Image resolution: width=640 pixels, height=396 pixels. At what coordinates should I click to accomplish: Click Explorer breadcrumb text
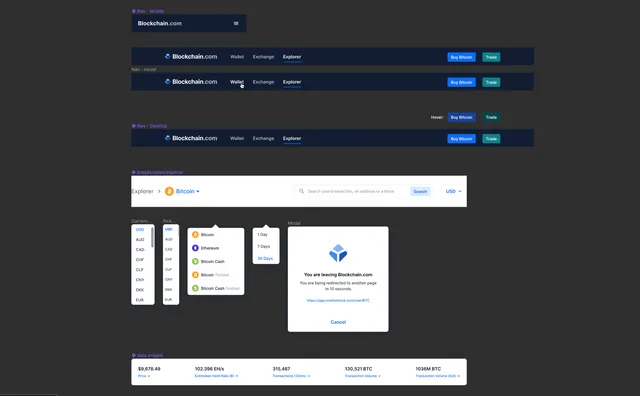point(142,191)
